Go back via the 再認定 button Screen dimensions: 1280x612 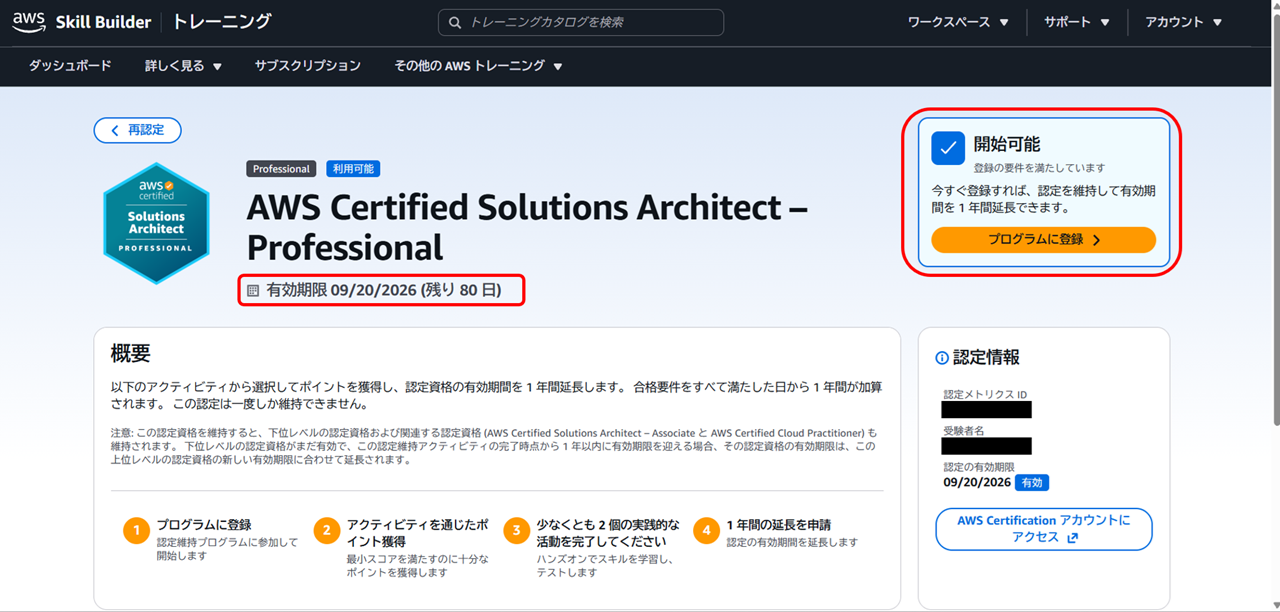[138, 130]
